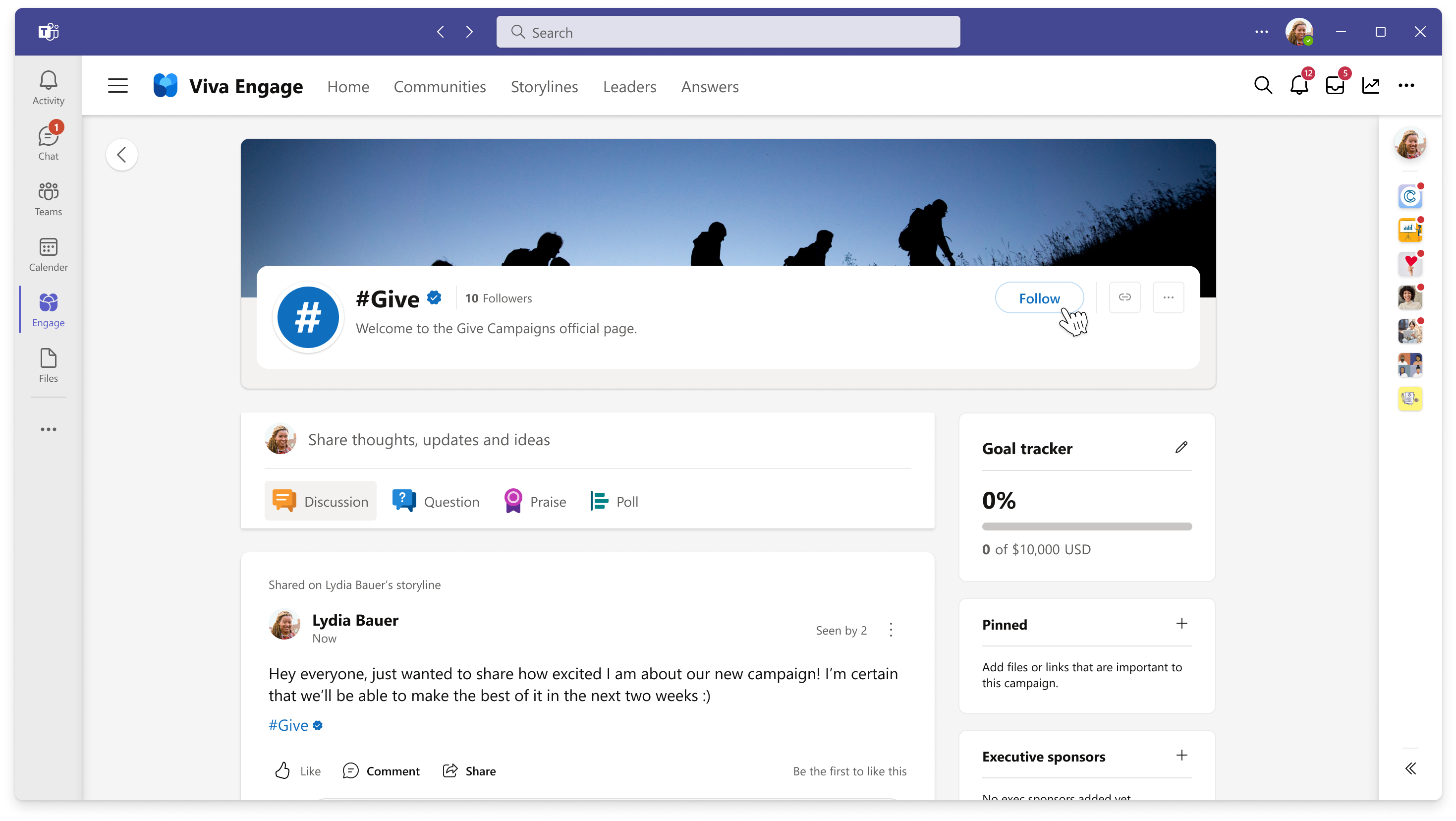Select the Storylines navigation tab
This screenshot has height=821, width=1456.
[x=544, y=86]
